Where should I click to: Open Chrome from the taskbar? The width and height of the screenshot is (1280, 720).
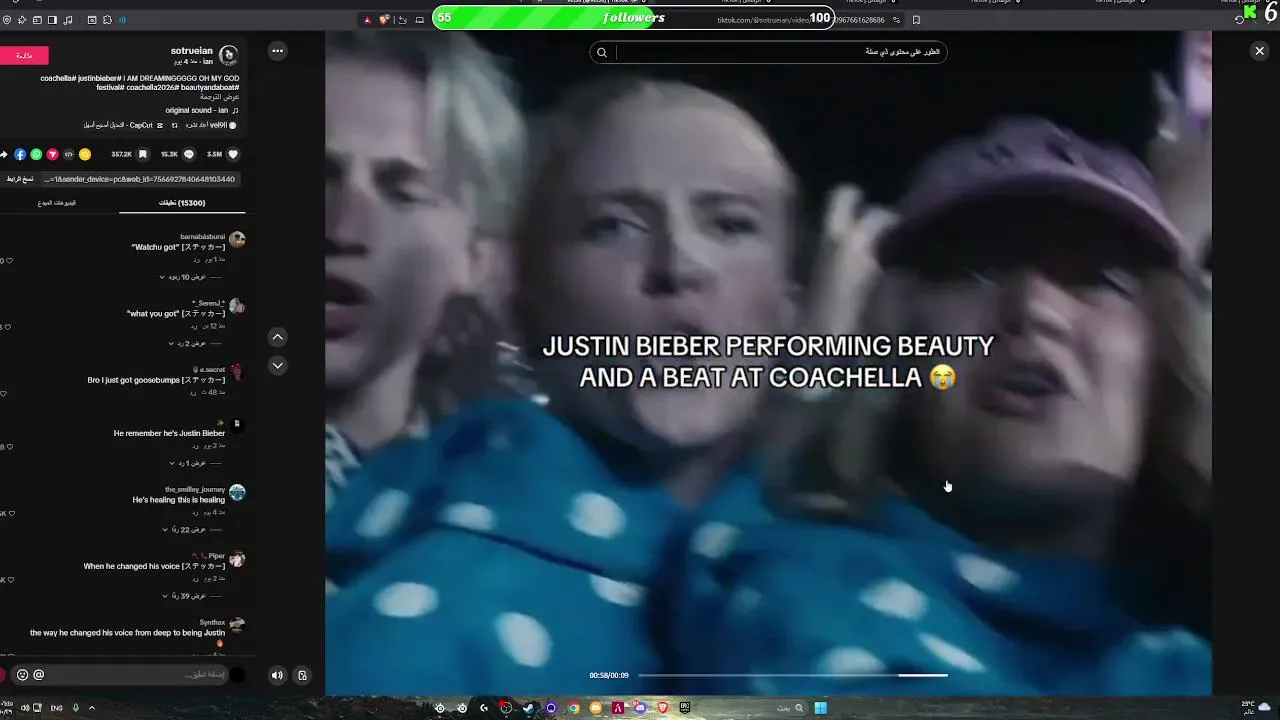pos(573,708)
